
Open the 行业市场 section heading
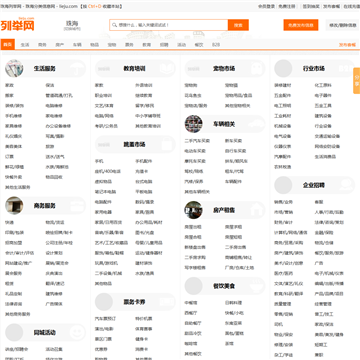coord(314,68)
